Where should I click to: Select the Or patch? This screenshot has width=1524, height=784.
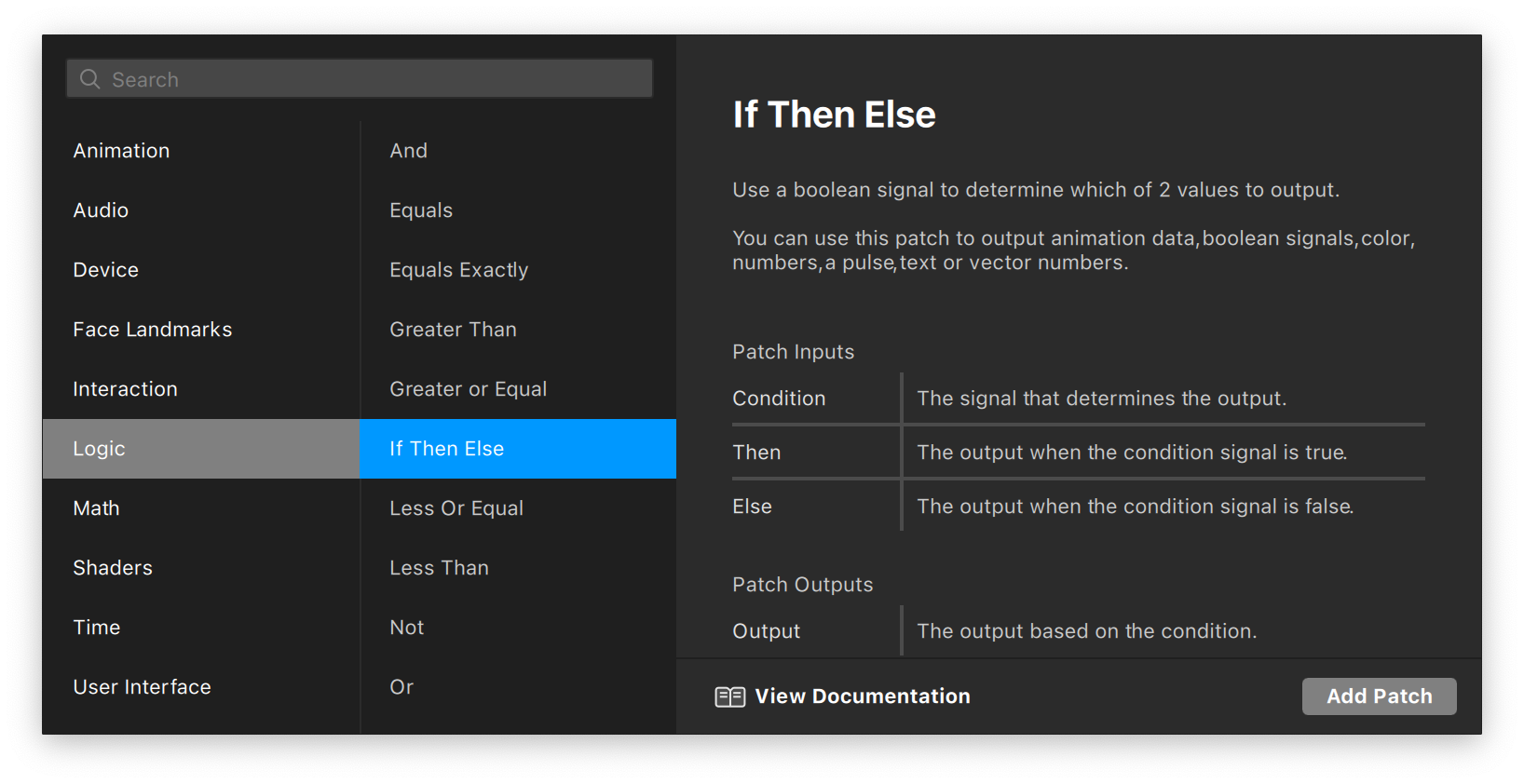click(x=401, y=687)
